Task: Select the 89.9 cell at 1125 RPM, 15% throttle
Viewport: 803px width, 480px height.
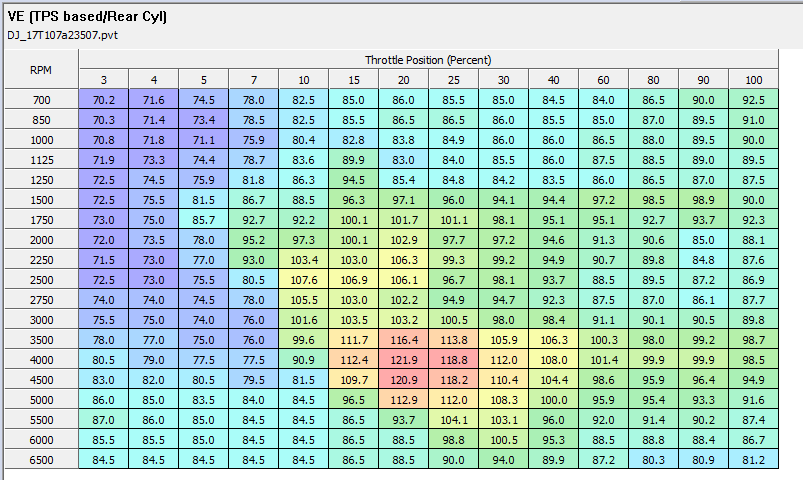Action: point(353,159)
